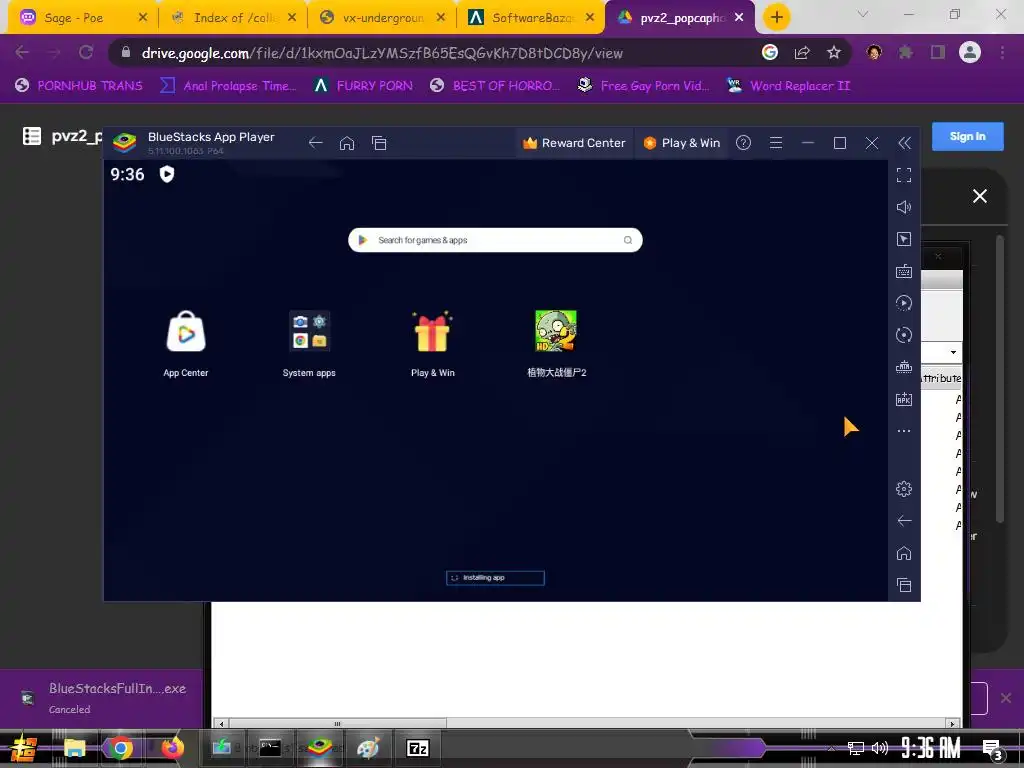Open Chrome from taskbar
1024x768 pixels.
click(120, 748)
